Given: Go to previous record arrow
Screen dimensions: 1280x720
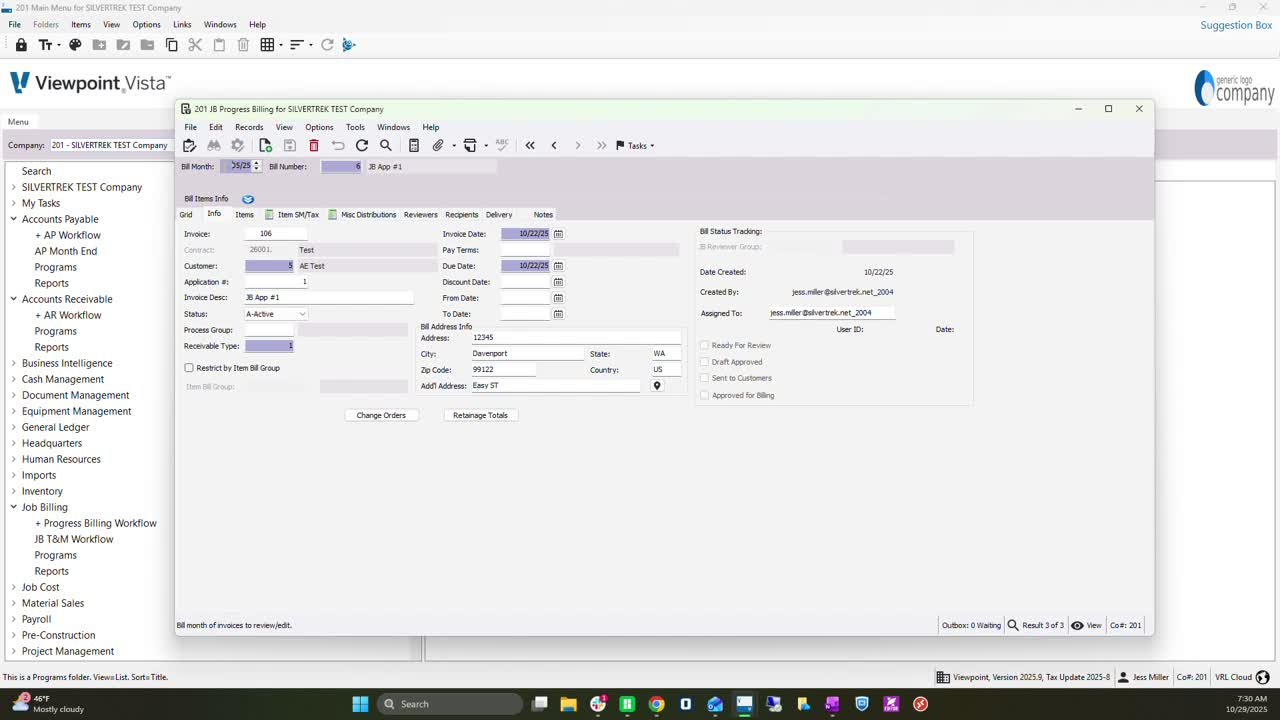Looking at the screenshot, I should pos(554,146).
